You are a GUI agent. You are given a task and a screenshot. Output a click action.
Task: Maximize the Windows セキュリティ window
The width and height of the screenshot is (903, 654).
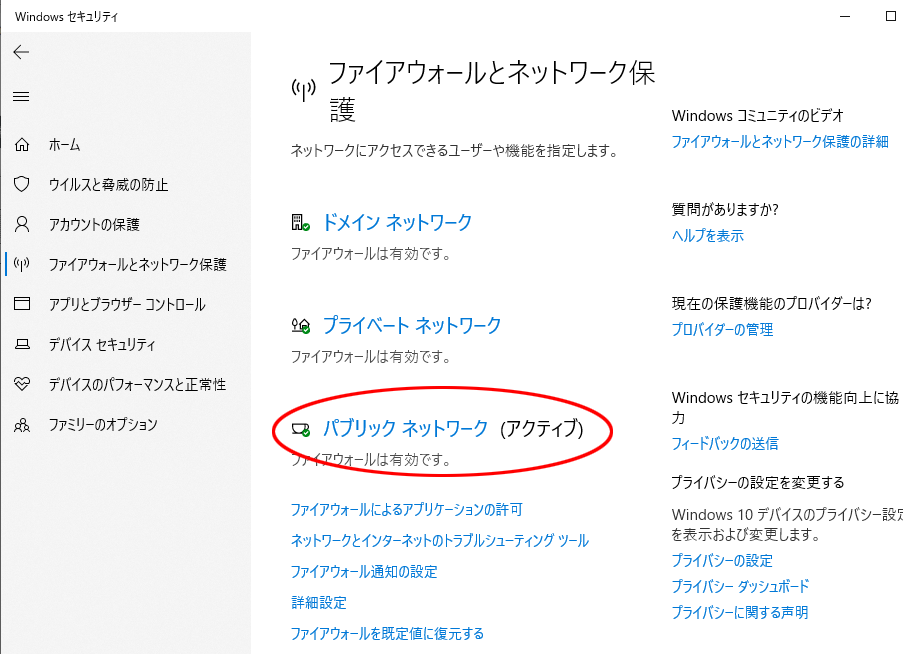(x=890, y=16)
